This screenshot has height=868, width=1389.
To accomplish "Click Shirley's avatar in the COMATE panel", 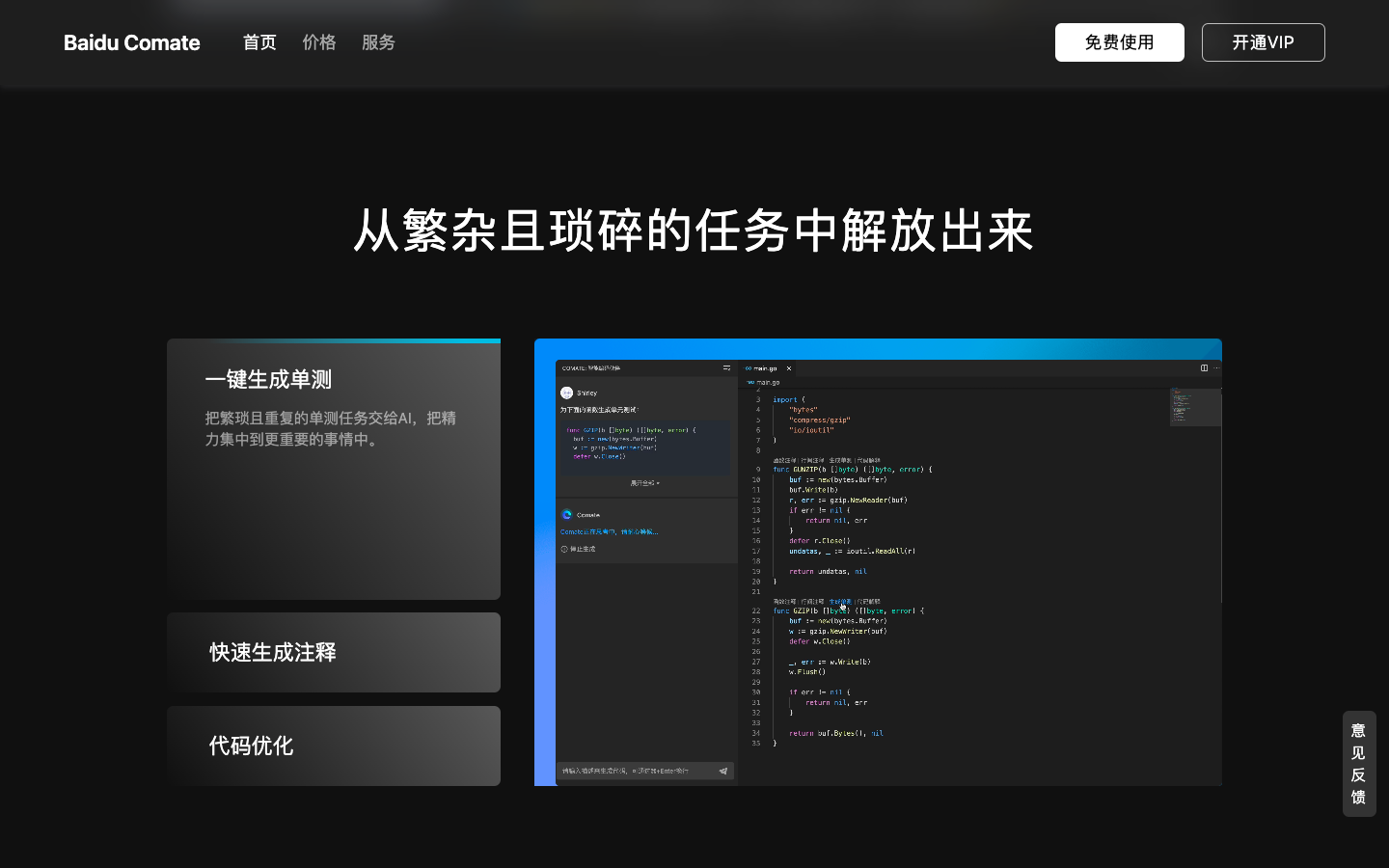I will [566, 393].
